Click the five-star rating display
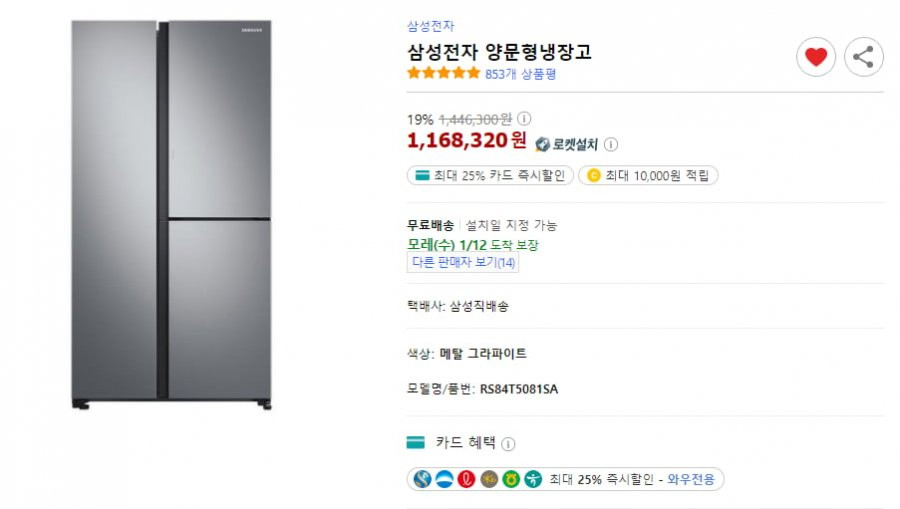Viewport: 900px width, 509px height. [443, 73]
